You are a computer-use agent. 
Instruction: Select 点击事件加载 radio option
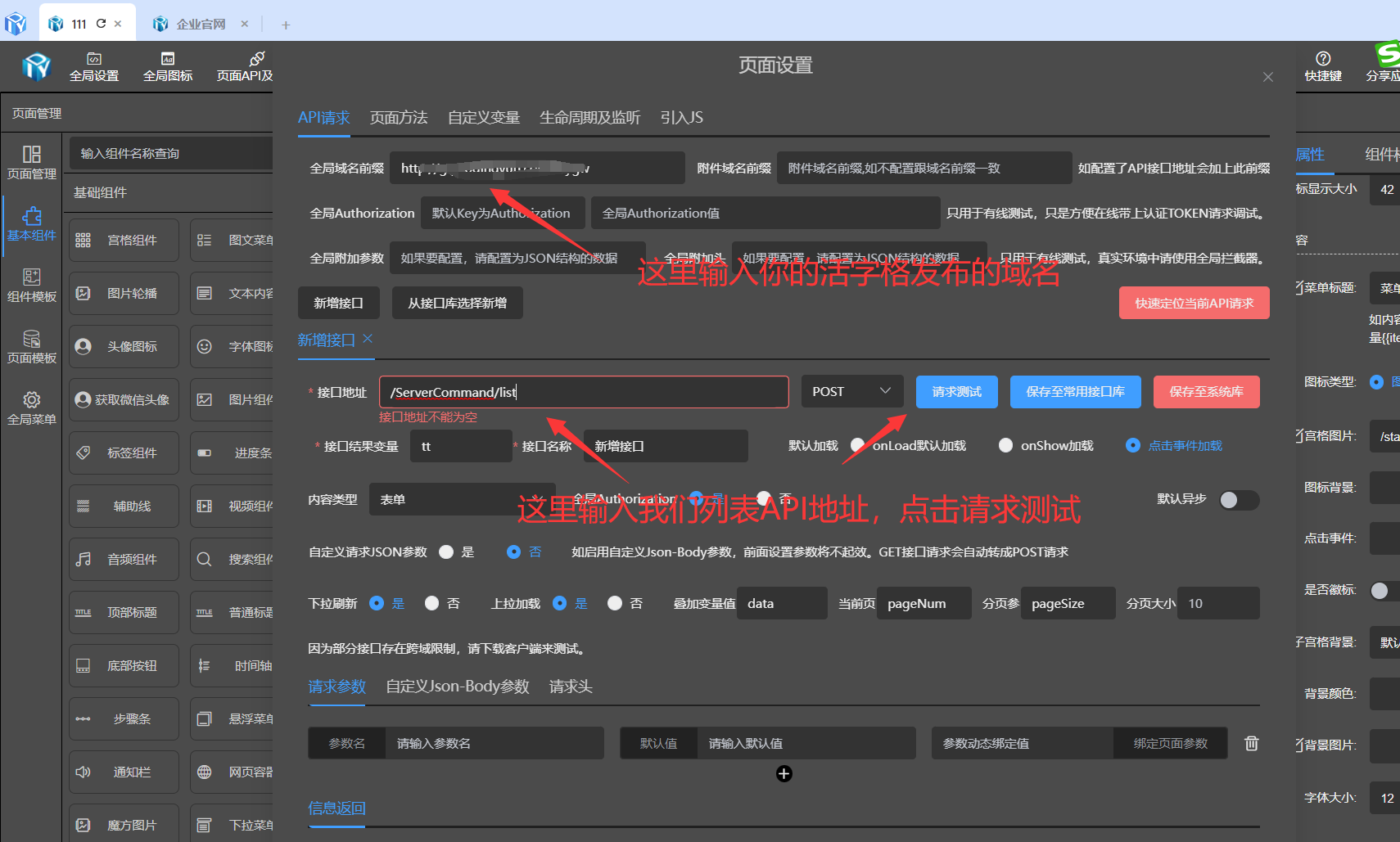coord(1133,445)
